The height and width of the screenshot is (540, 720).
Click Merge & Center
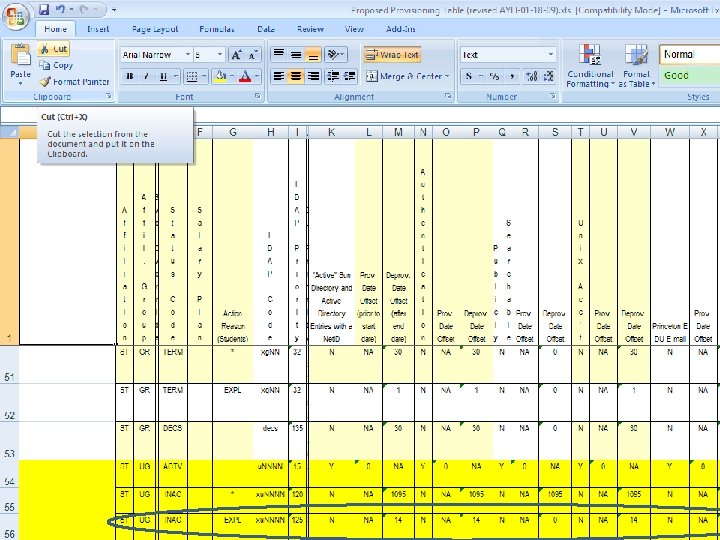[x=405, y=76]
